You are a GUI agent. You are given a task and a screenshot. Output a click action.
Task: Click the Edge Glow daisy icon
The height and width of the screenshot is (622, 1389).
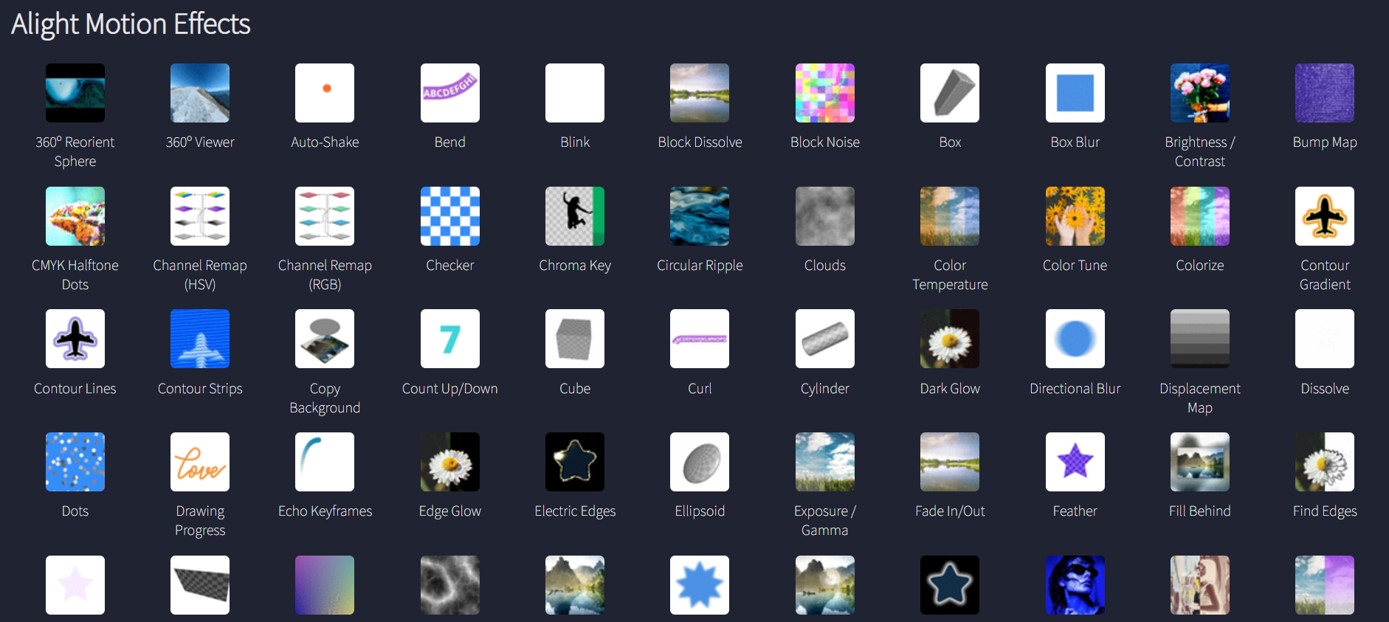pyautogui.click(x=450, y=462)
